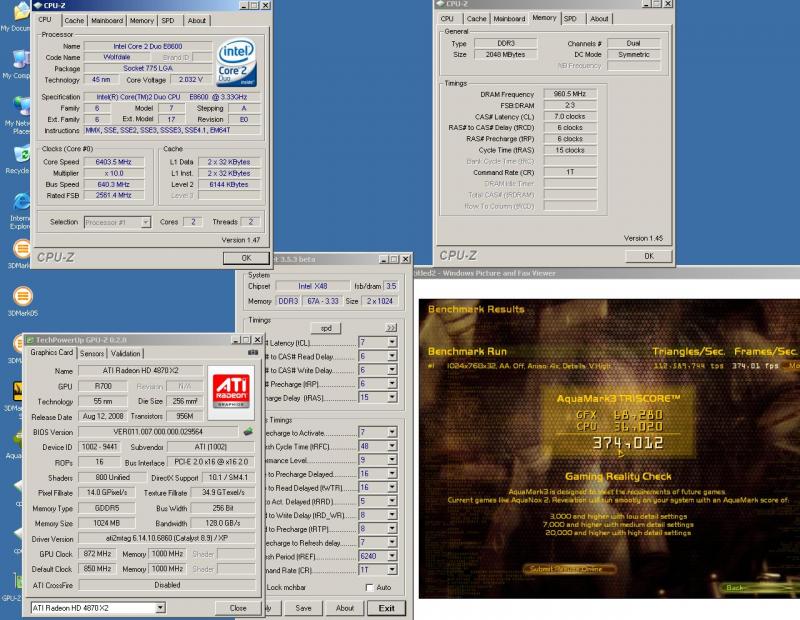Toggle the Auto checkbox beside Lock mchbar
This screenshot has width=800, height=620.
click(370, 587)
